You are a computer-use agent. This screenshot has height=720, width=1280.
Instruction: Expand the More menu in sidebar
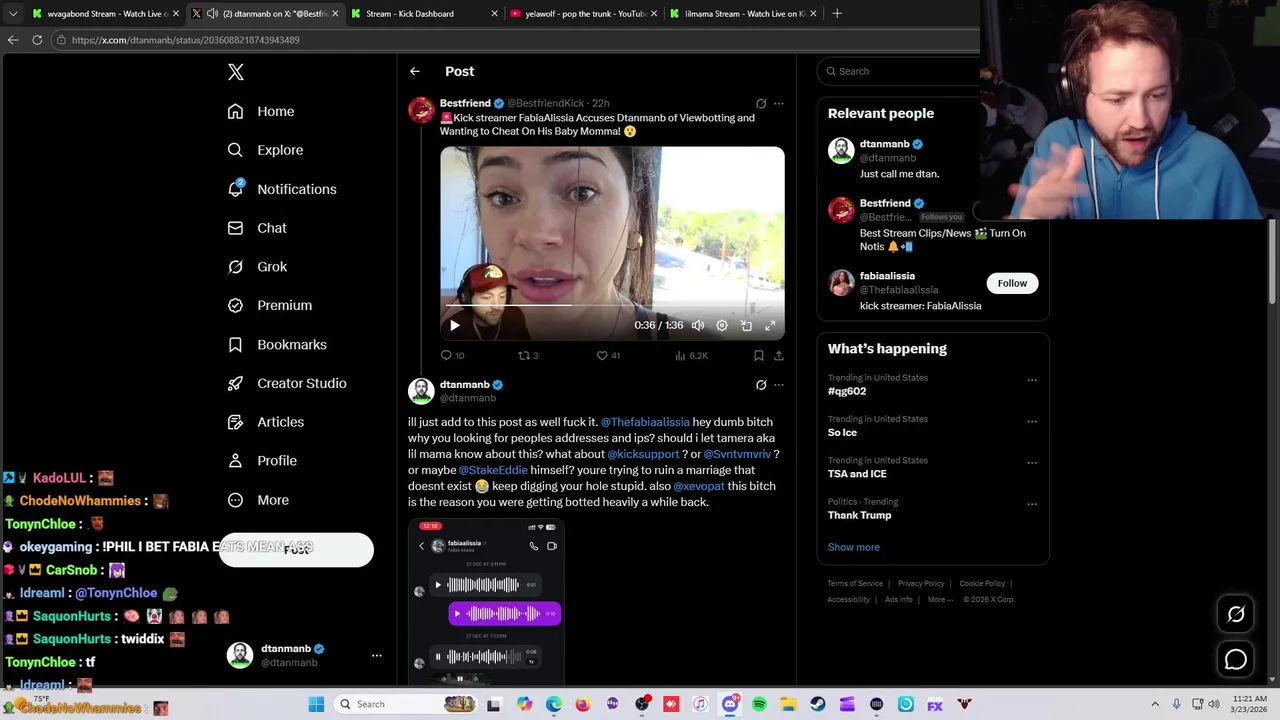click(x=258, y=500)
